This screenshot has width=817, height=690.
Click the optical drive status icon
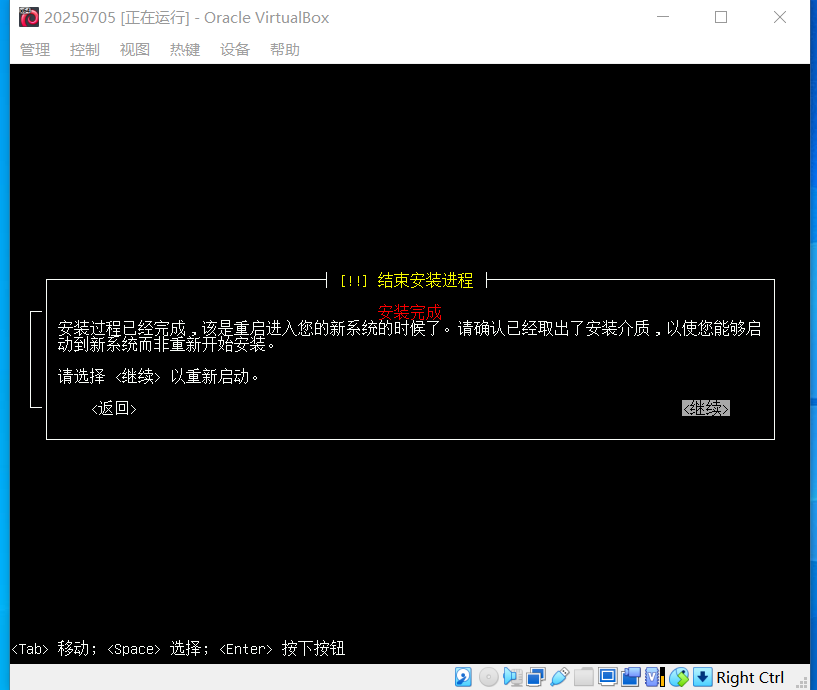[488, 677]
